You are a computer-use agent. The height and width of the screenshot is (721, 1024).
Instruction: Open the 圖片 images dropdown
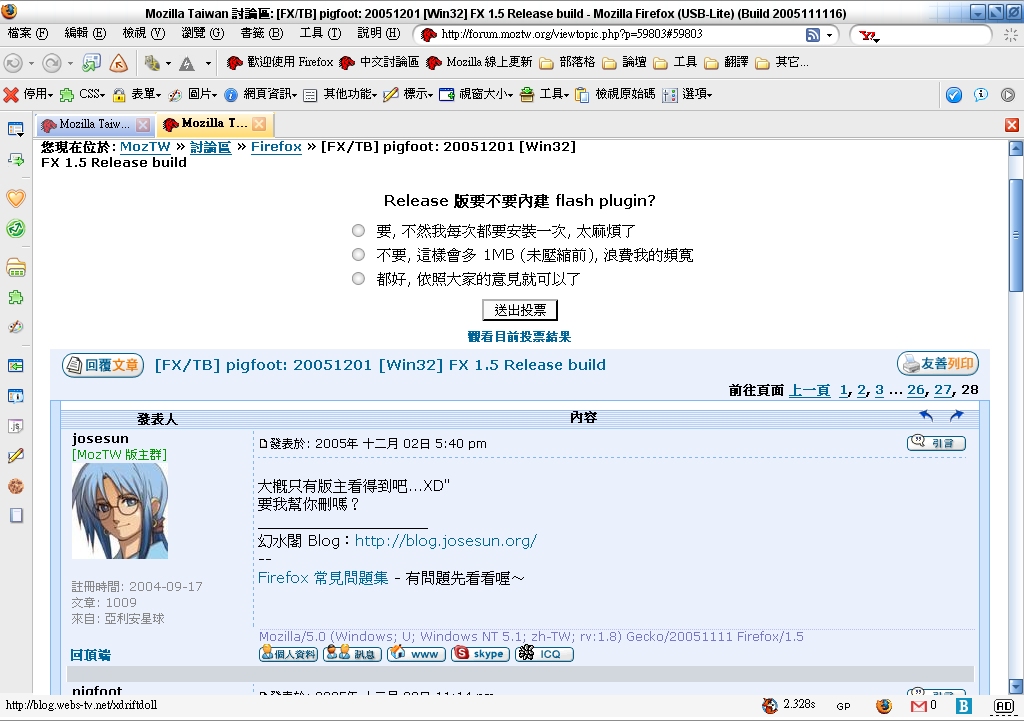coord(193,95)
